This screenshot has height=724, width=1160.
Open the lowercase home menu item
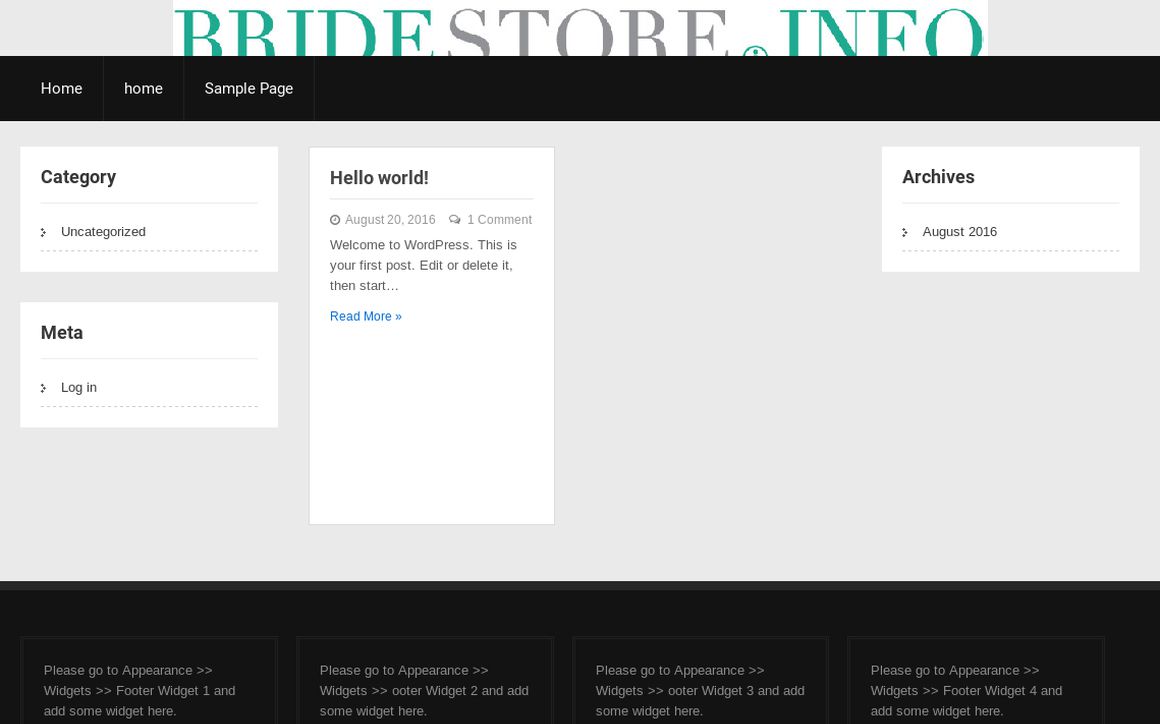[x=144, y=89]
